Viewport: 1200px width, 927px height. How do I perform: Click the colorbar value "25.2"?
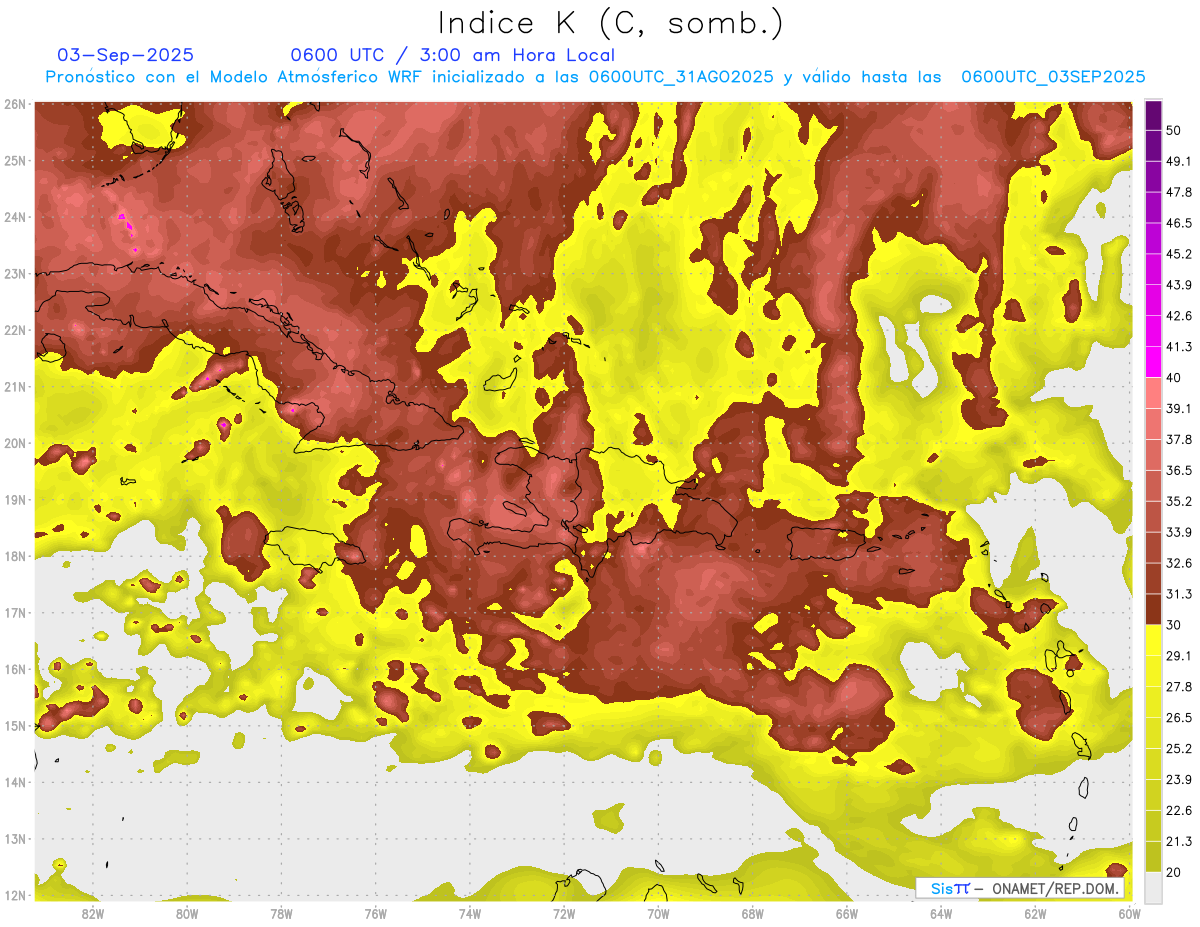pyautogui.click(x=1178, y=749)
